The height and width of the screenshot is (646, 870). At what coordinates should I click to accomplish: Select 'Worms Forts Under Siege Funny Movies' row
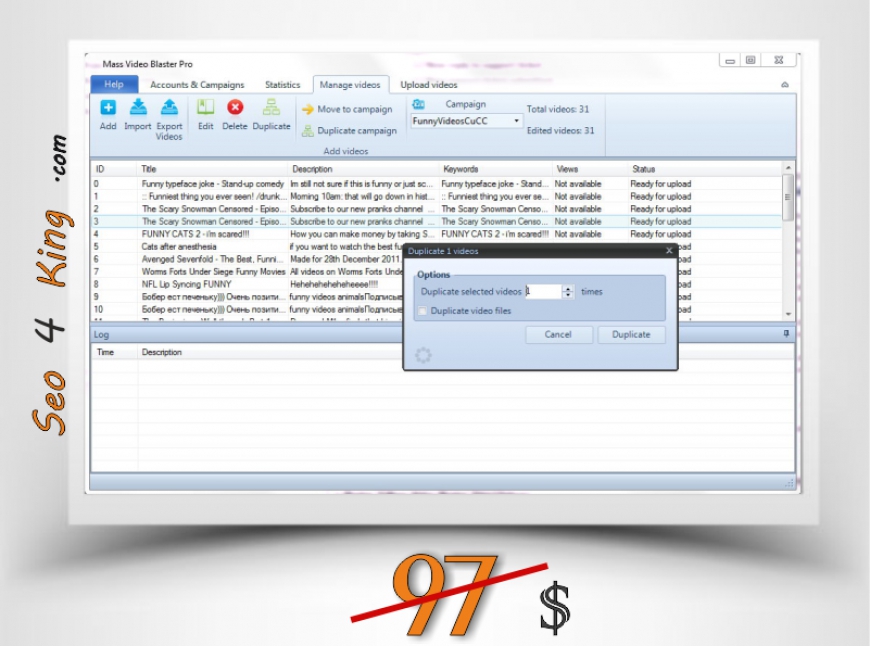pyautogui.click(x=247, y=272)
